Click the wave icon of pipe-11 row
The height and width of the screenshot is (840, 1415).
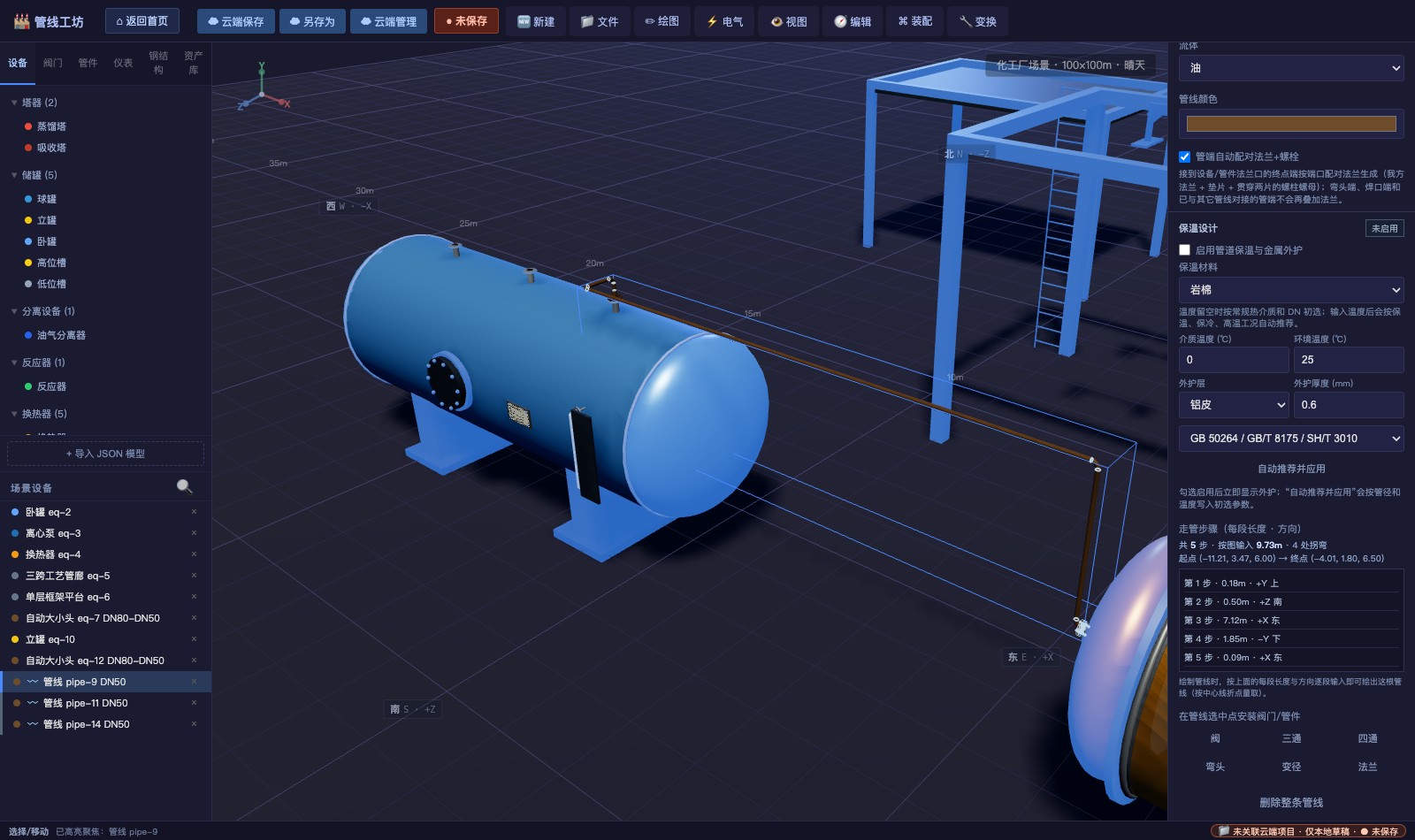pyautogui.click(x=33, y=703)
